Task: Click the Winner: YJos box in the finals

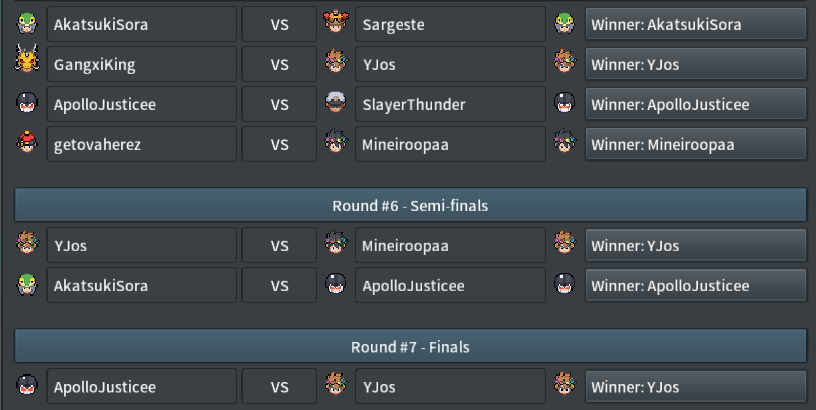Action: 696,387
